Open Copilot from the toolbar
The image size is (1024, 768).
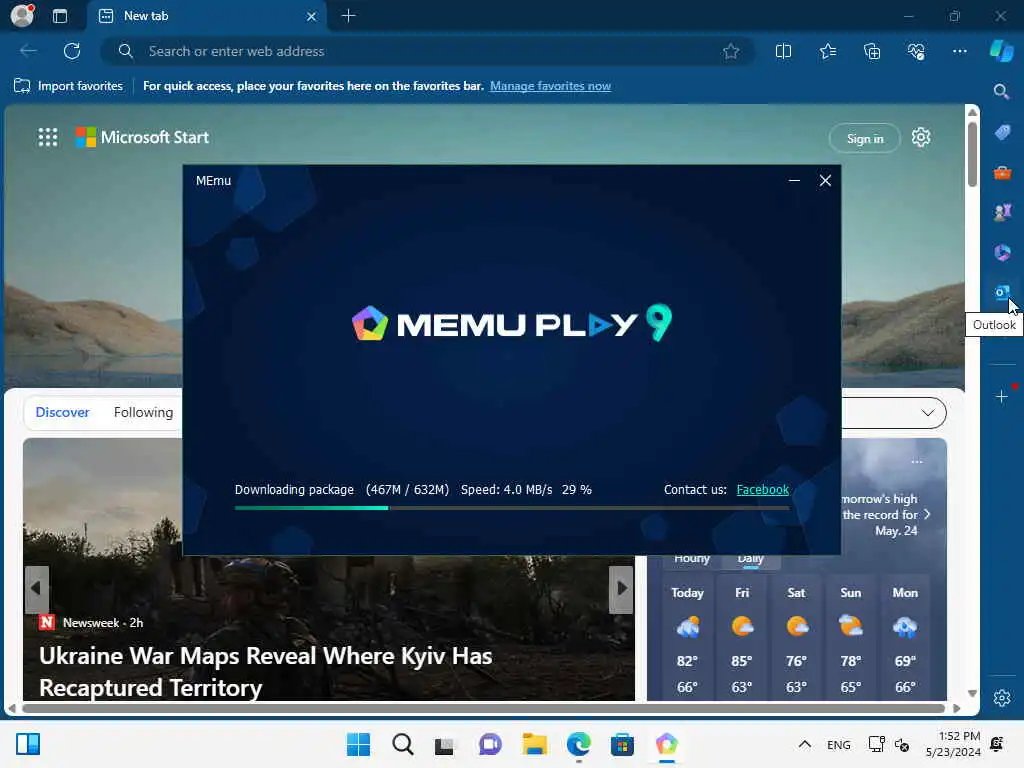click(1001, 51)
